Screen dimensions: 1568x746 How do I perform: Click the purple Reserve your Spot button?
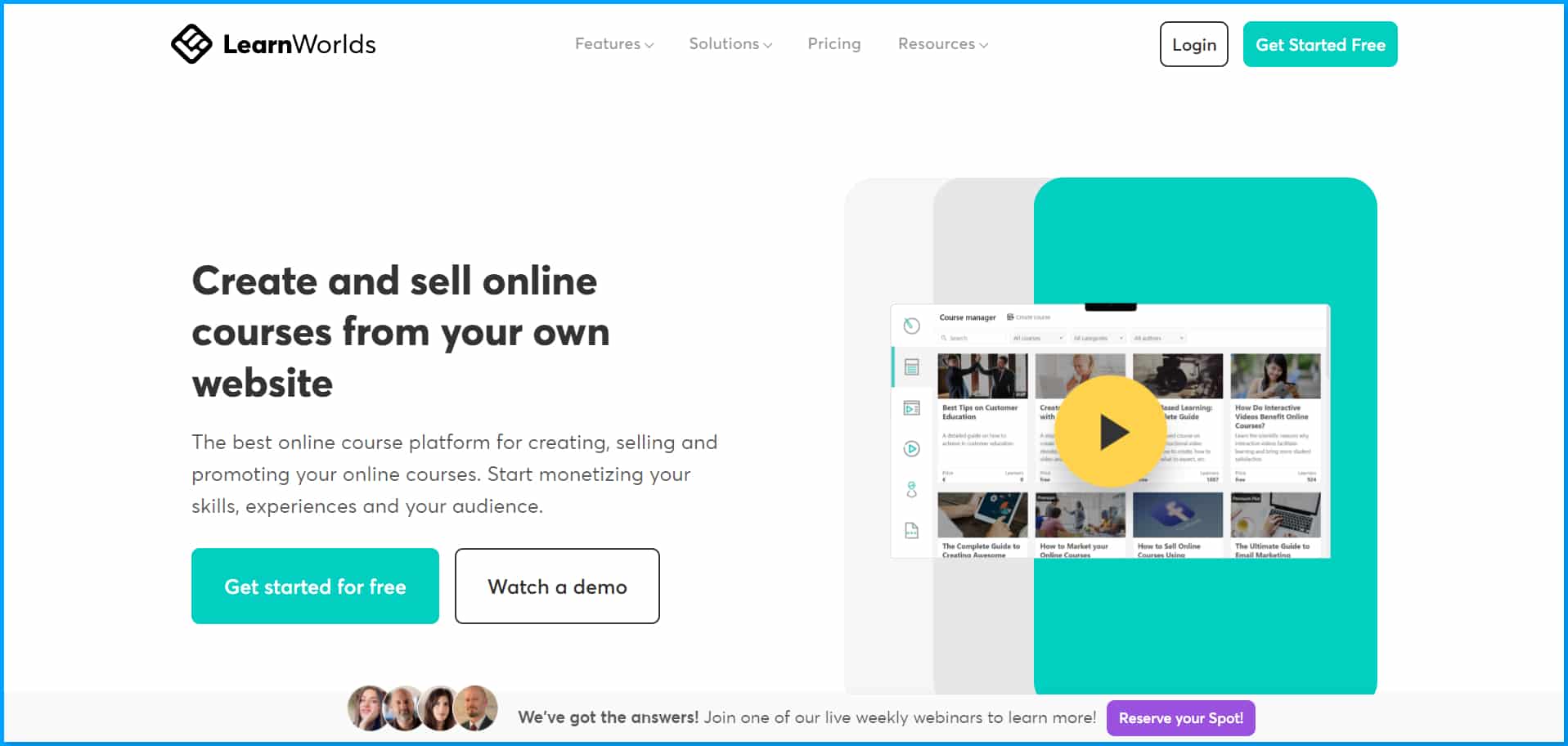(x=1180, y=717)
